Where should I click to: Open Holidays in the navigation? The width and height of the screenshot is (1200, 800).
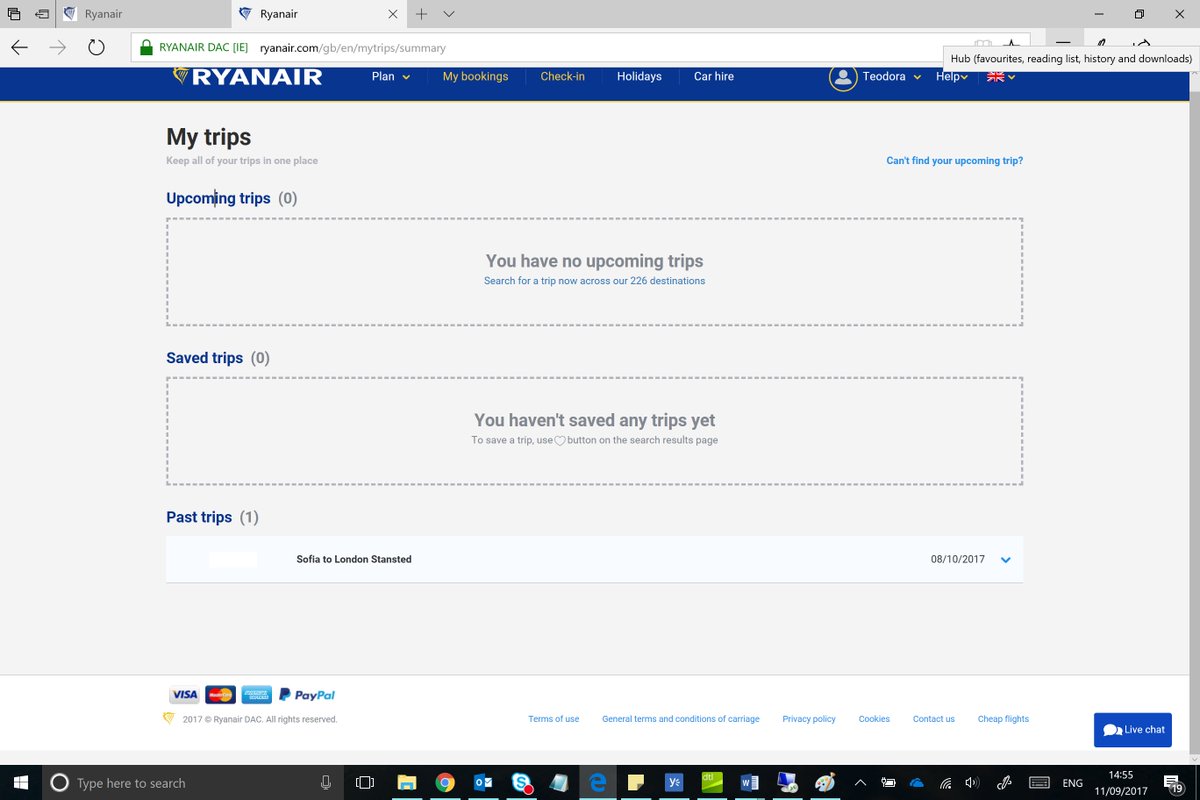[639, 77]
